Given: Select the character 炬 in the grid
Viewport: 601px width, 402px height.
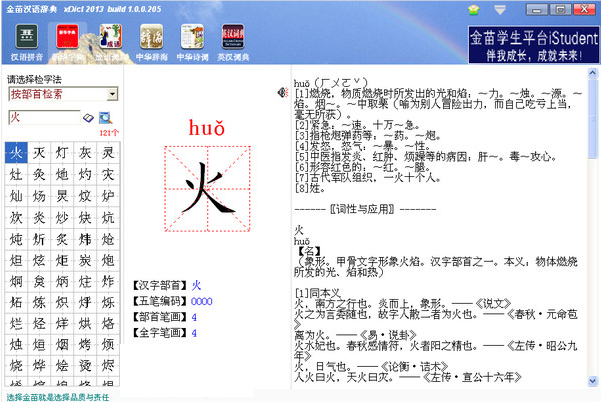Looking at the screenshot, I should pyautogui.click(x=62, y=260).
